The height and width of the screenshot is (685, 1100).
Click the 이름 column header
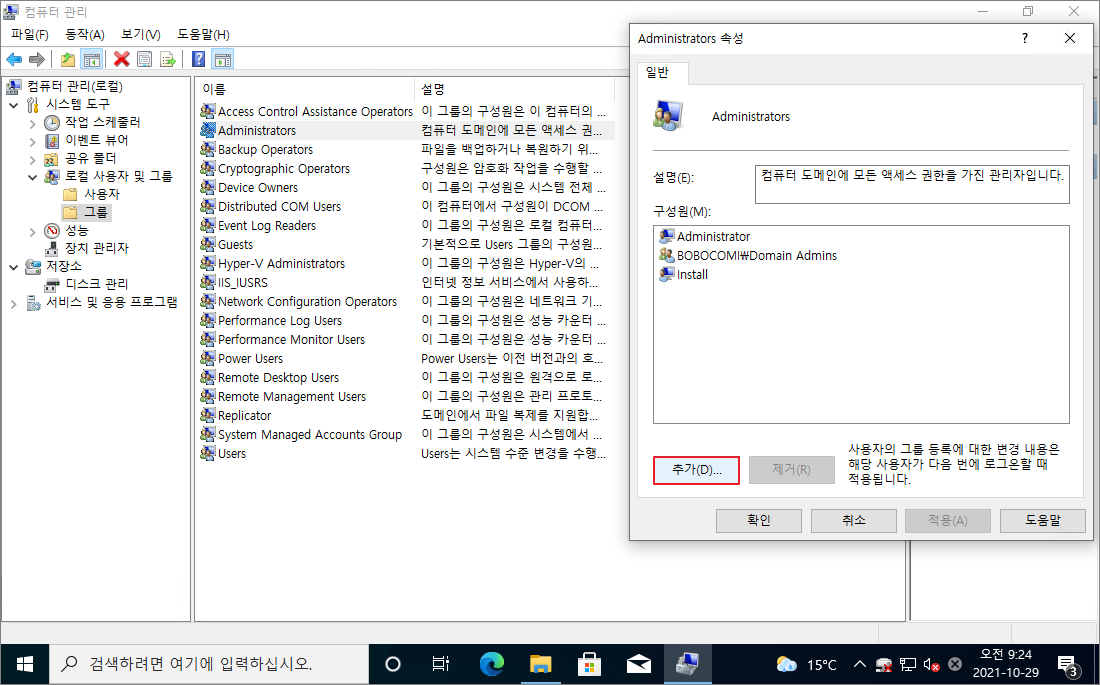306,89
